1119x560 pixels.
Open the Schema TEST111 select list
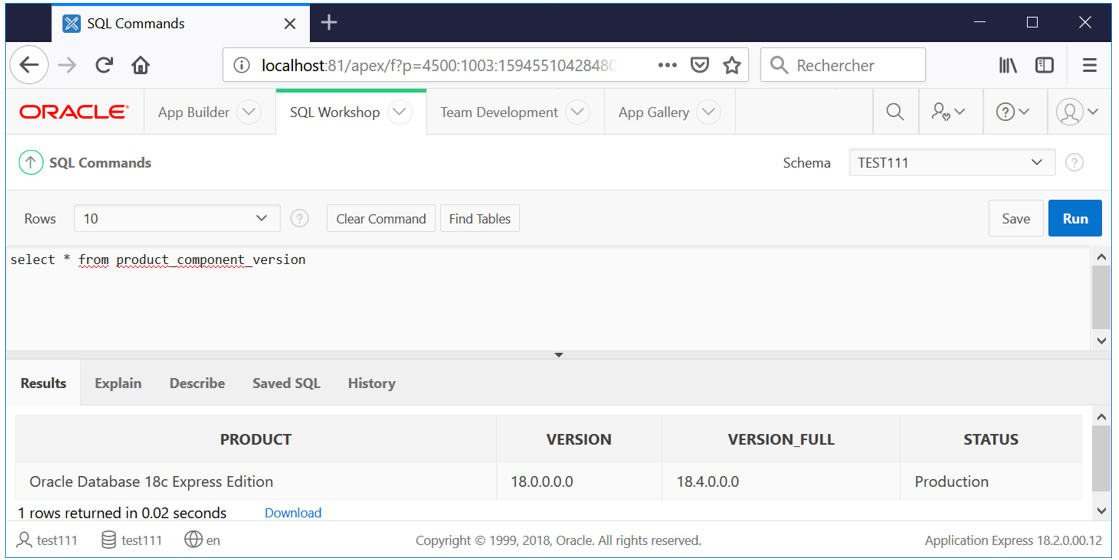pyautogui.click(x=951, y=163)
